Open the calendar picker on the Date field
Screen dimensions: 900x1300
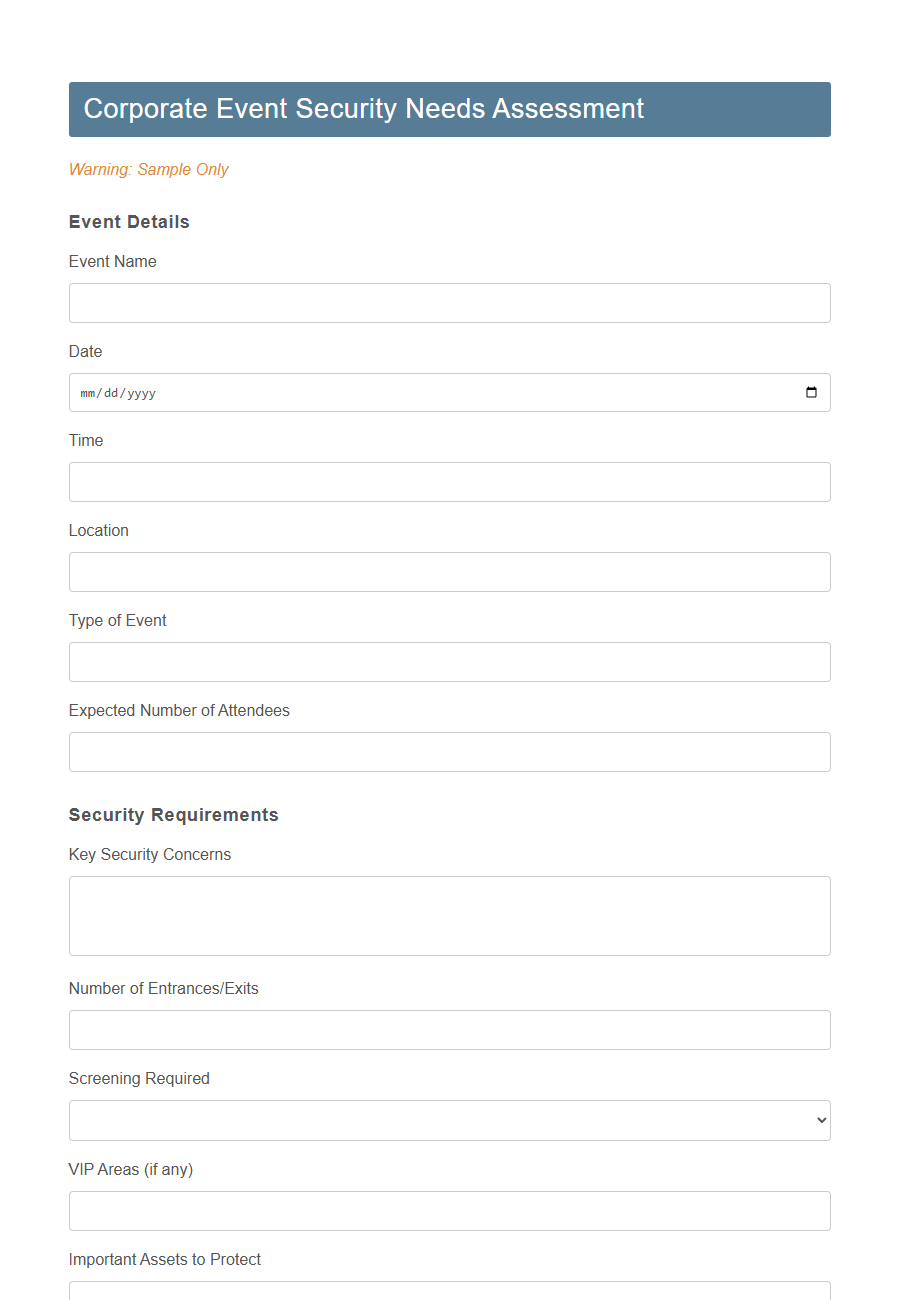click(x=810, y=392)
